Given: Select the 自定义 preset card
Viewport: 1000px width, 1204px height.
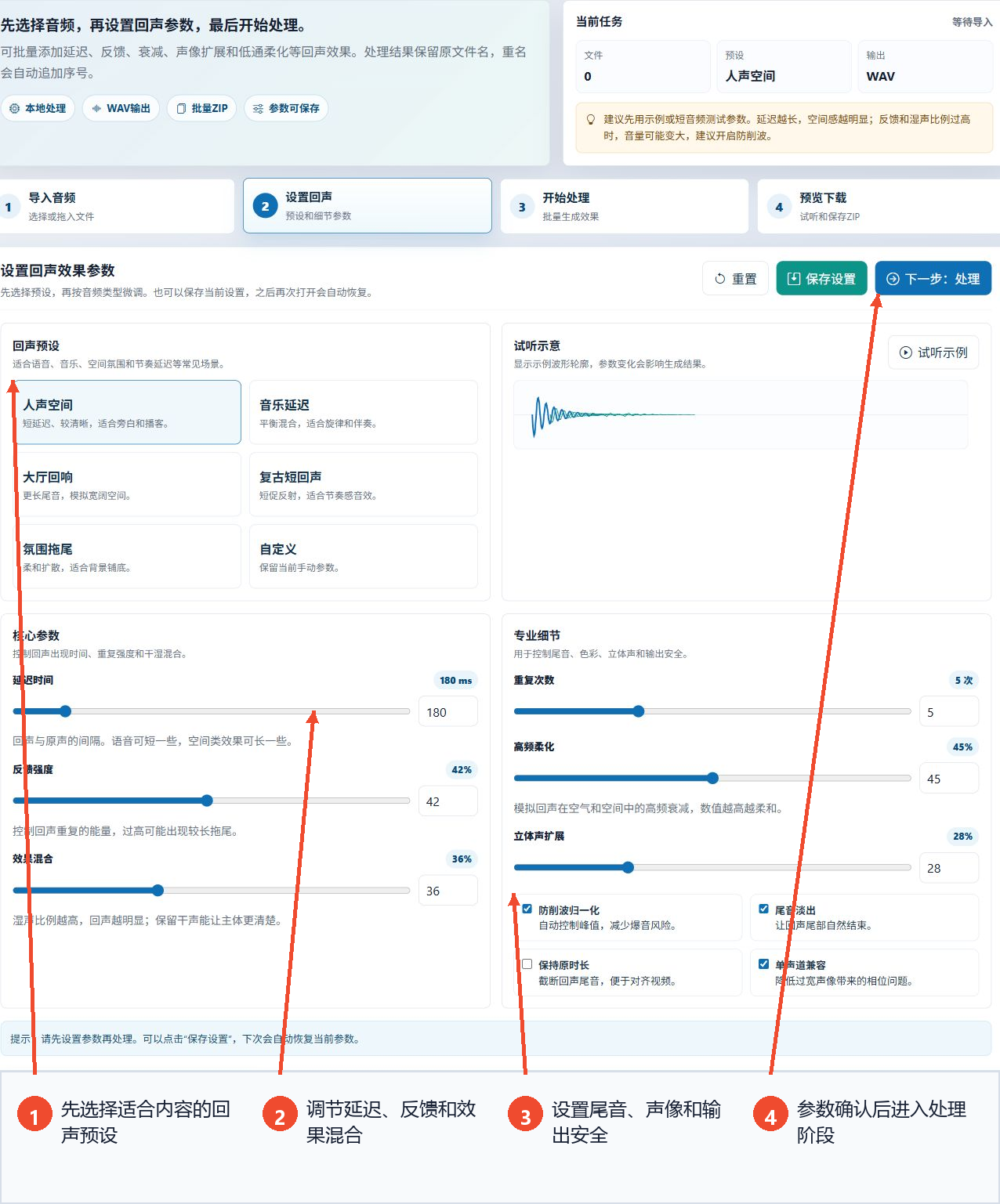Looking at the screenshot, I should coord(364,557).
